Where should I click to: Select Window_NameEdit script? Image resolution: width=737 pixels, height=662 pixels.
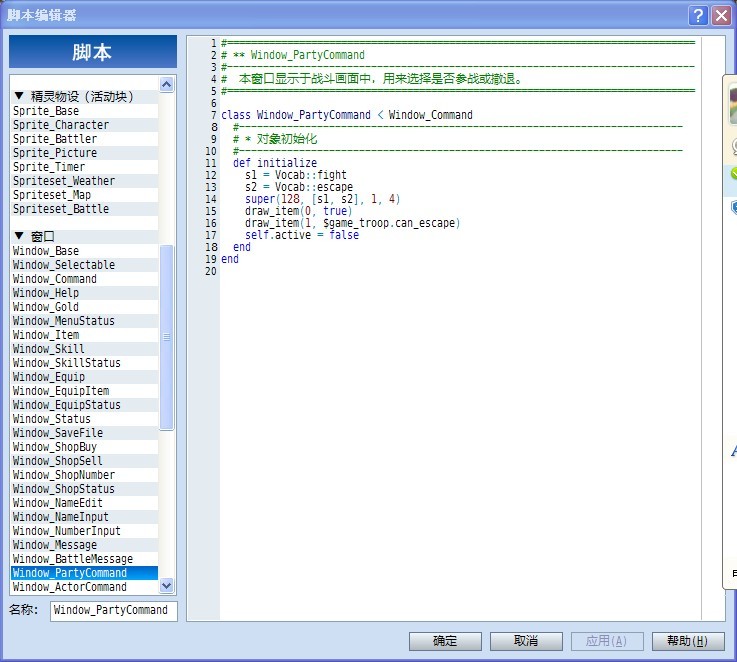[x=85, y=503]
